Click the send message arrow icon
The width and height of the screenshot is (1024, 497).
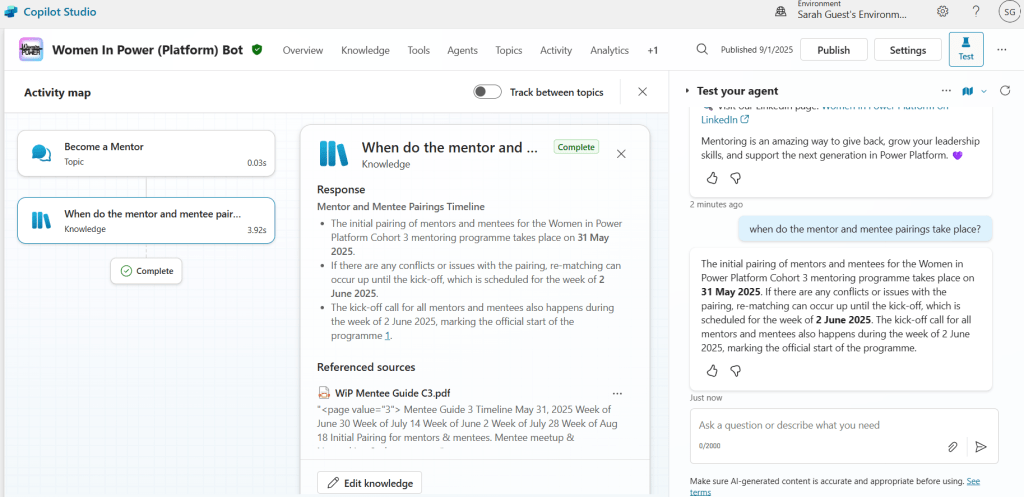click(981, 447)
